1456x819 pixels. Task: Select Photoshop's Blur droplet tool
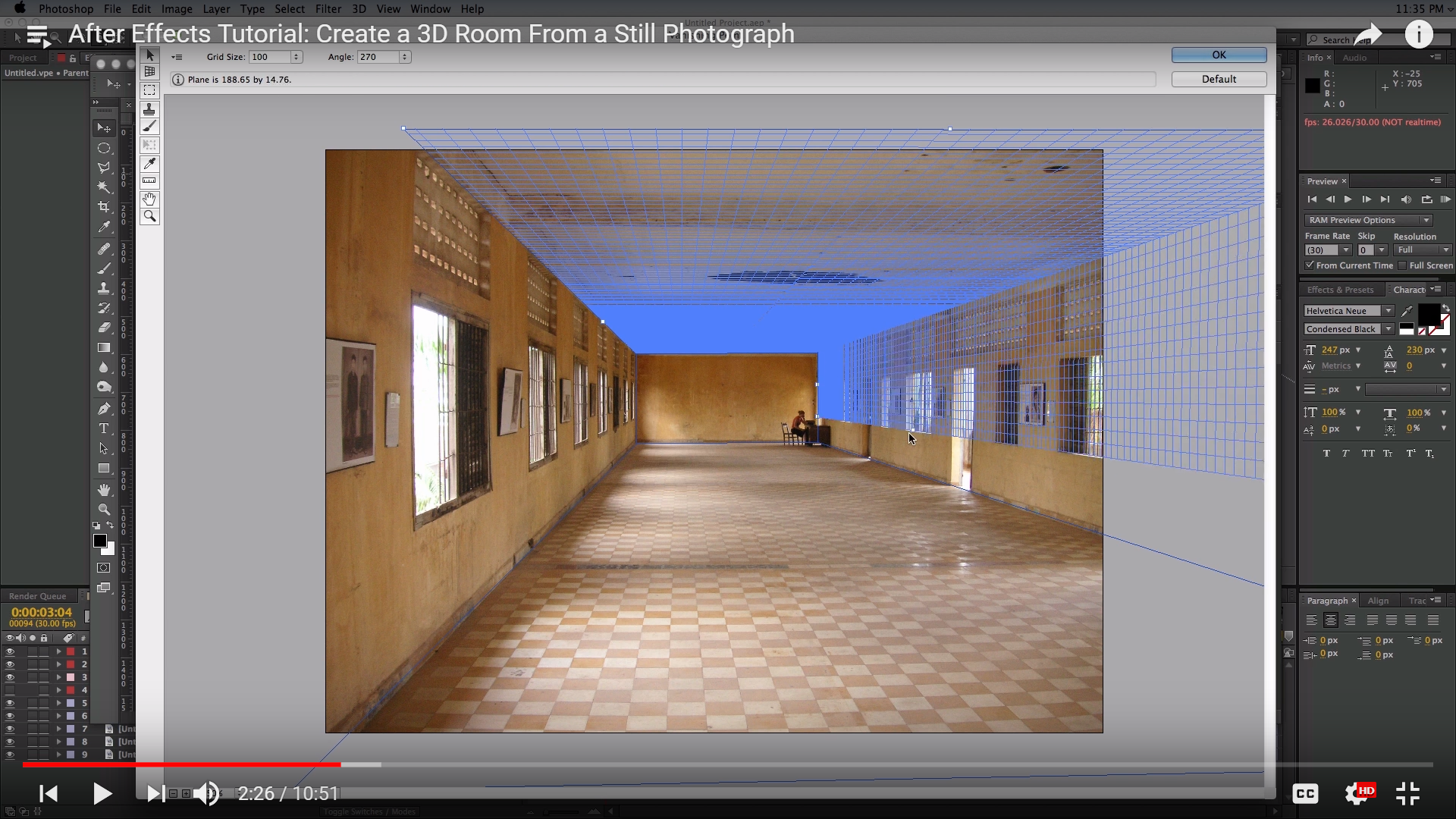(x=104, y=367)
